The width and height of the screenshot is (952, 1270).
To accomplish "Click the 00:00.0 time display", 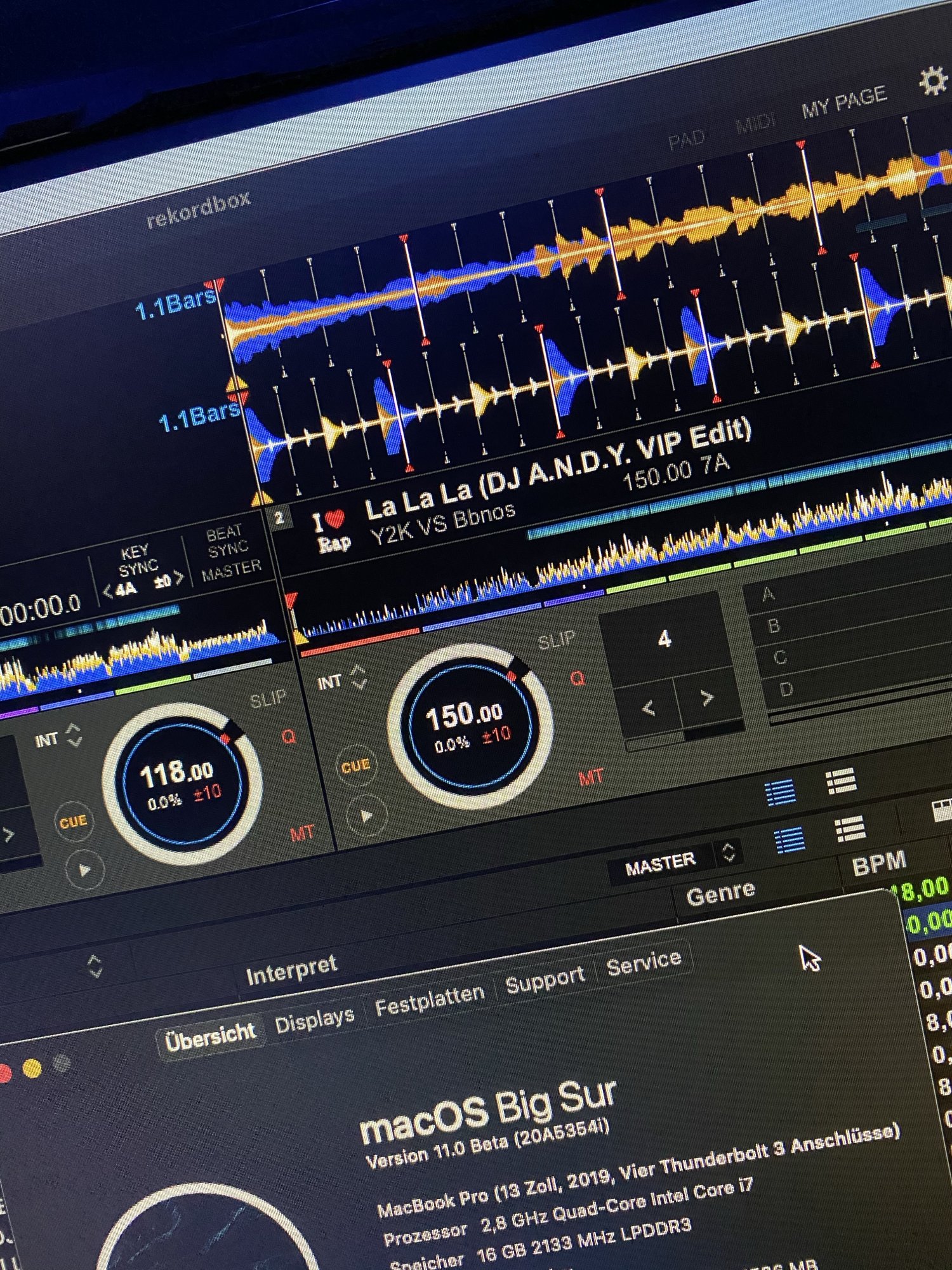I will 39,609.
